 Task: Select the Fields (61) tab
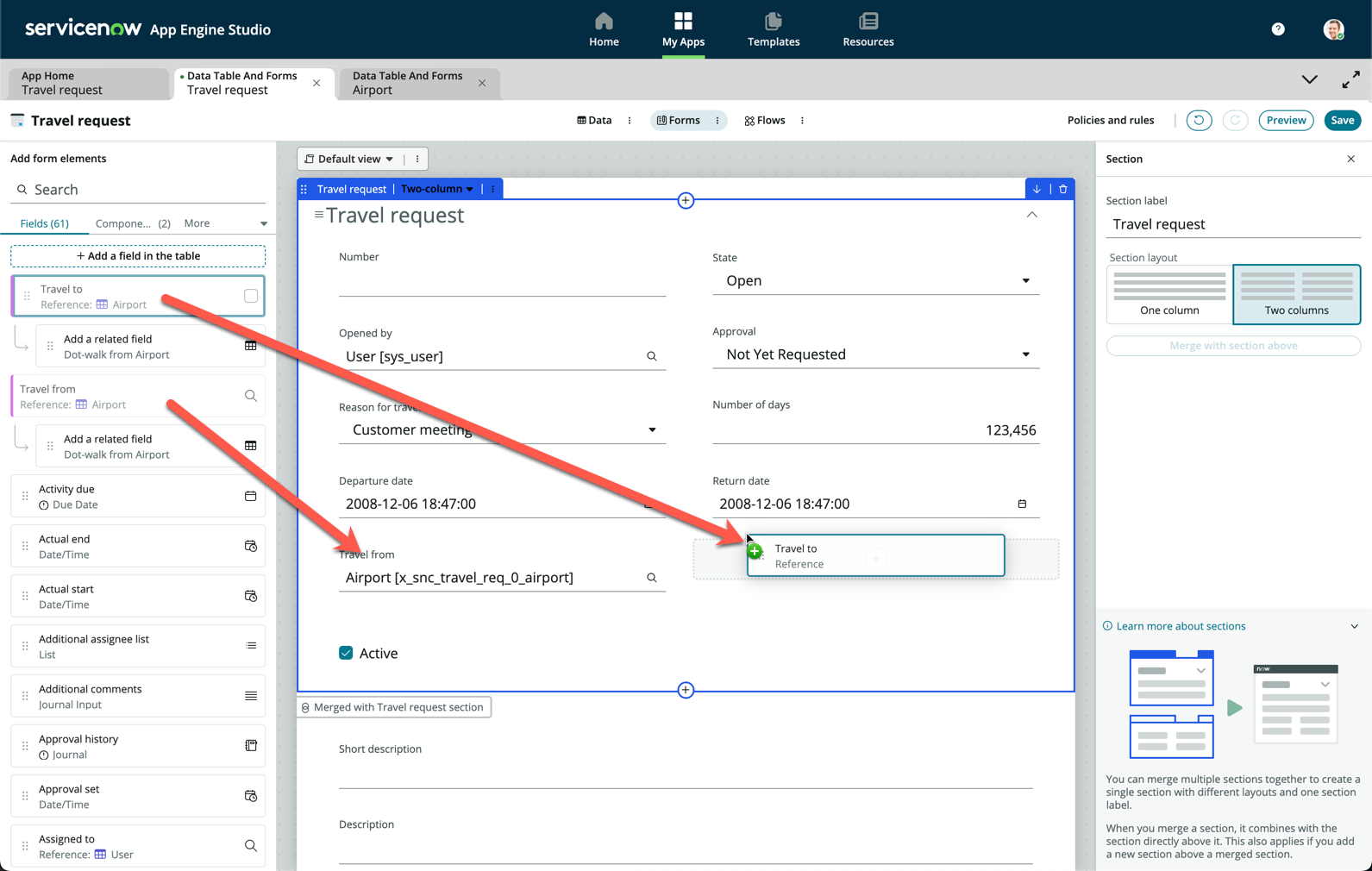(44, 223)
